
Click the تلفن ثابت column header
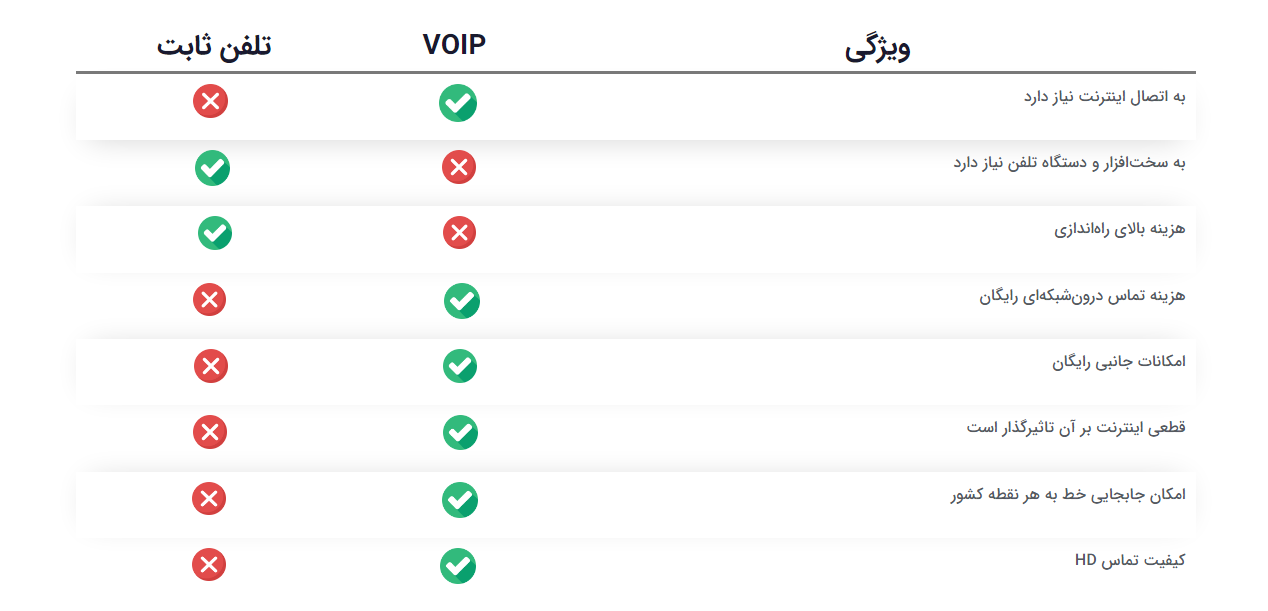pos(214,45)
